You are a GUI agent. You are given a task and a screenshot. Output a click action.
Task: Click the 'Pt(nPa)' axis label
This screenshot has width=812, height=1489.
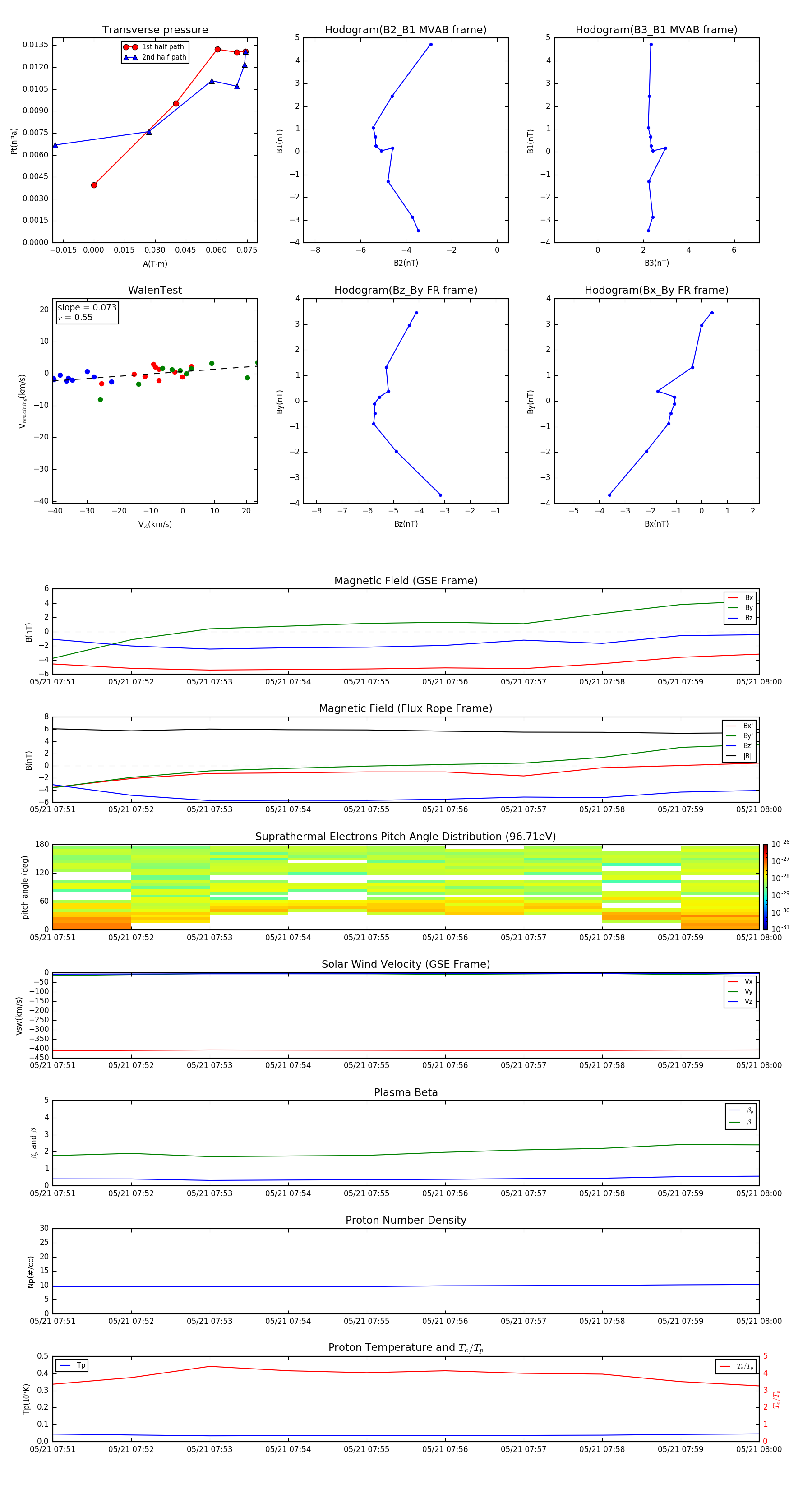[14, 141]
